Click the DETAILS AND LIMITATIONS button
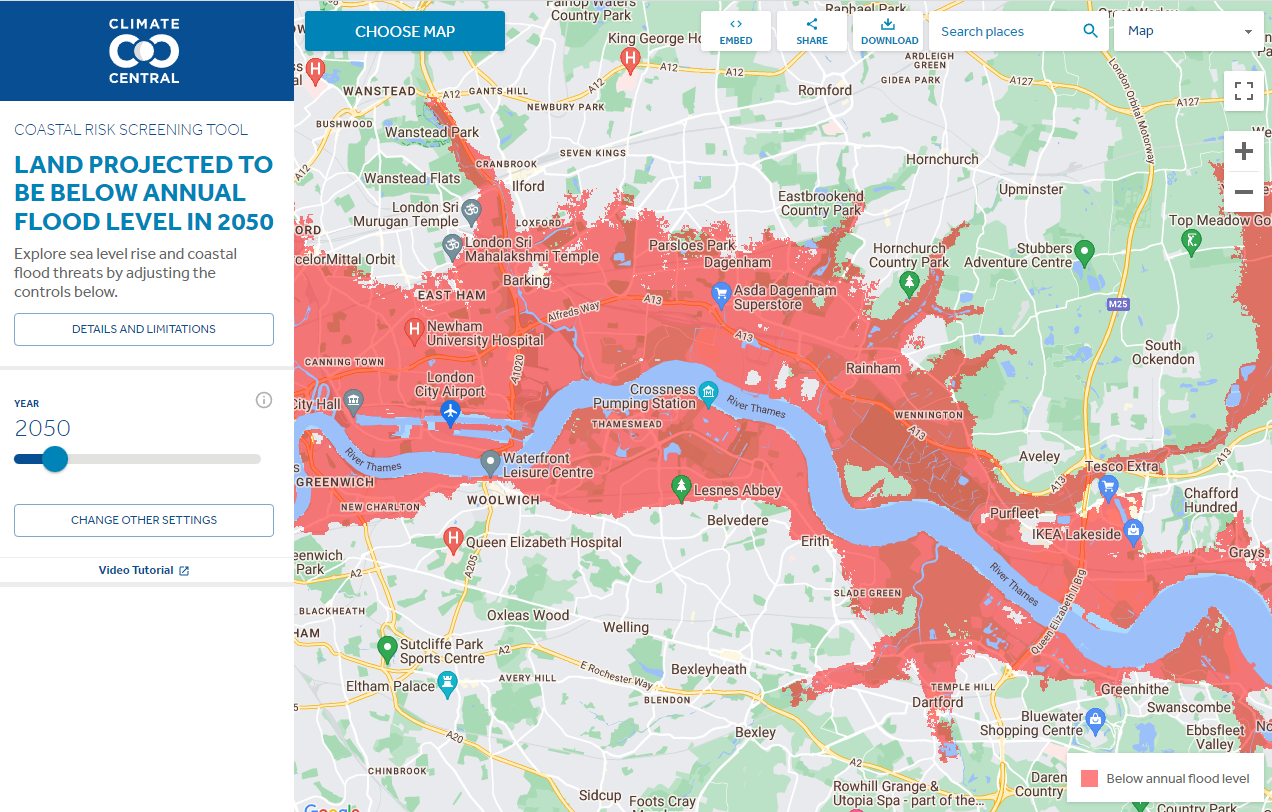Screen dimensions: 1272x812 pyautogui.click(x=143, y=329)
